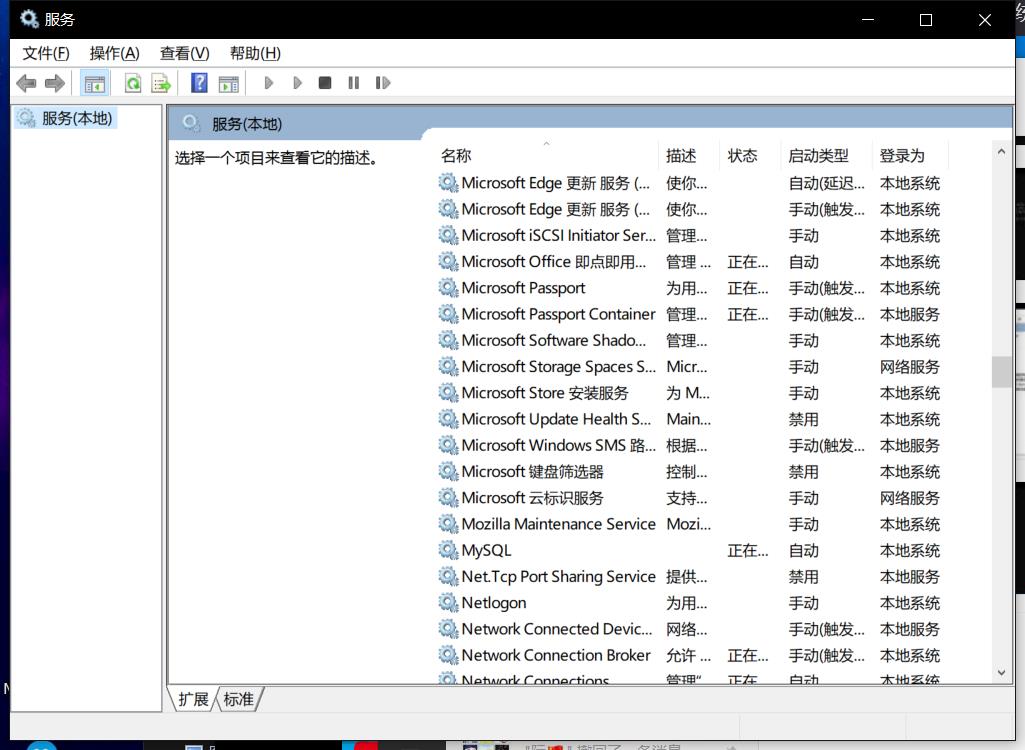Switch to the 标准 tab

click(x=239, y=699)
